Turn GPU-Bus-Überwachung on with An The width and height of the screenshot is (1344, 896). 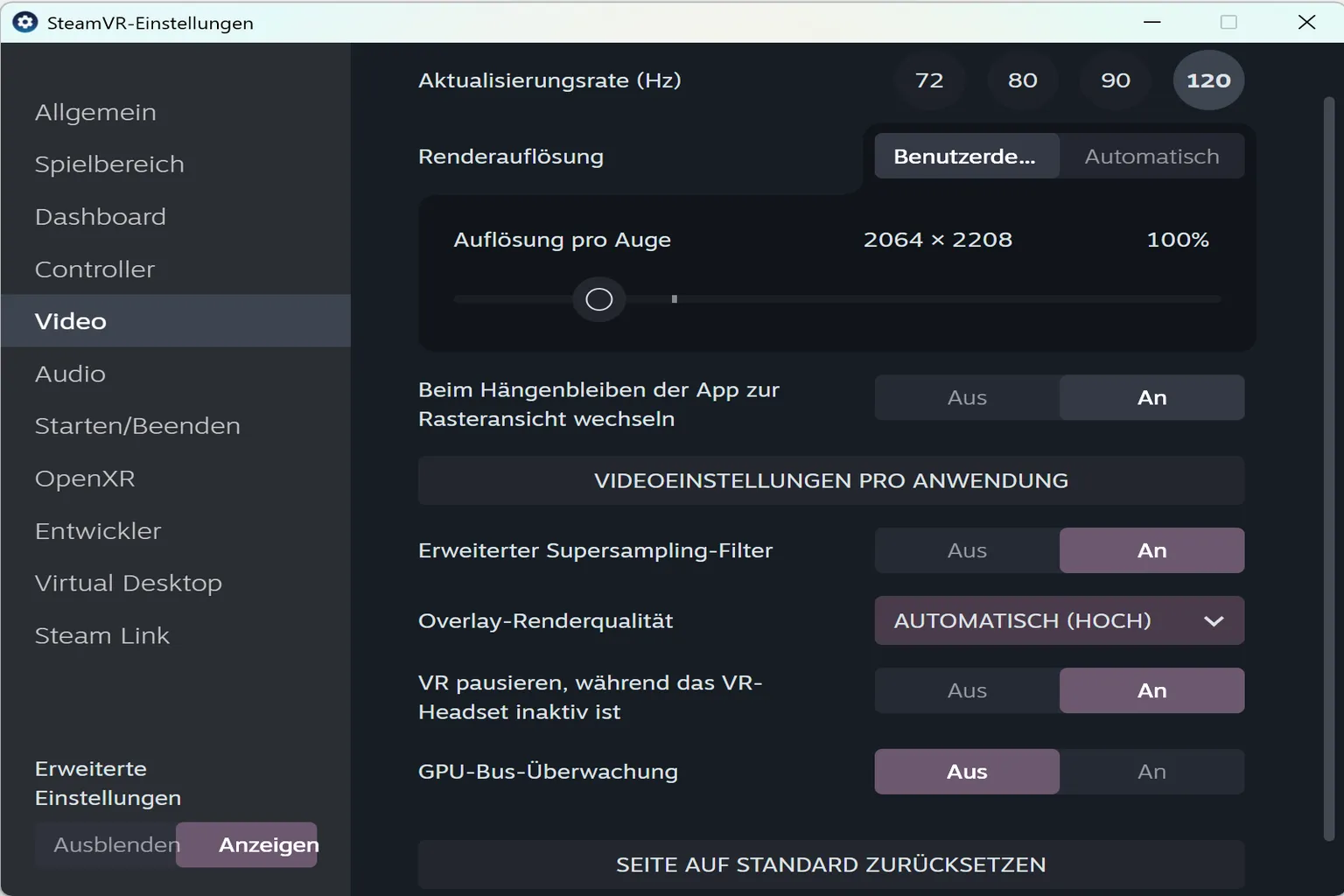[1151, 772]
